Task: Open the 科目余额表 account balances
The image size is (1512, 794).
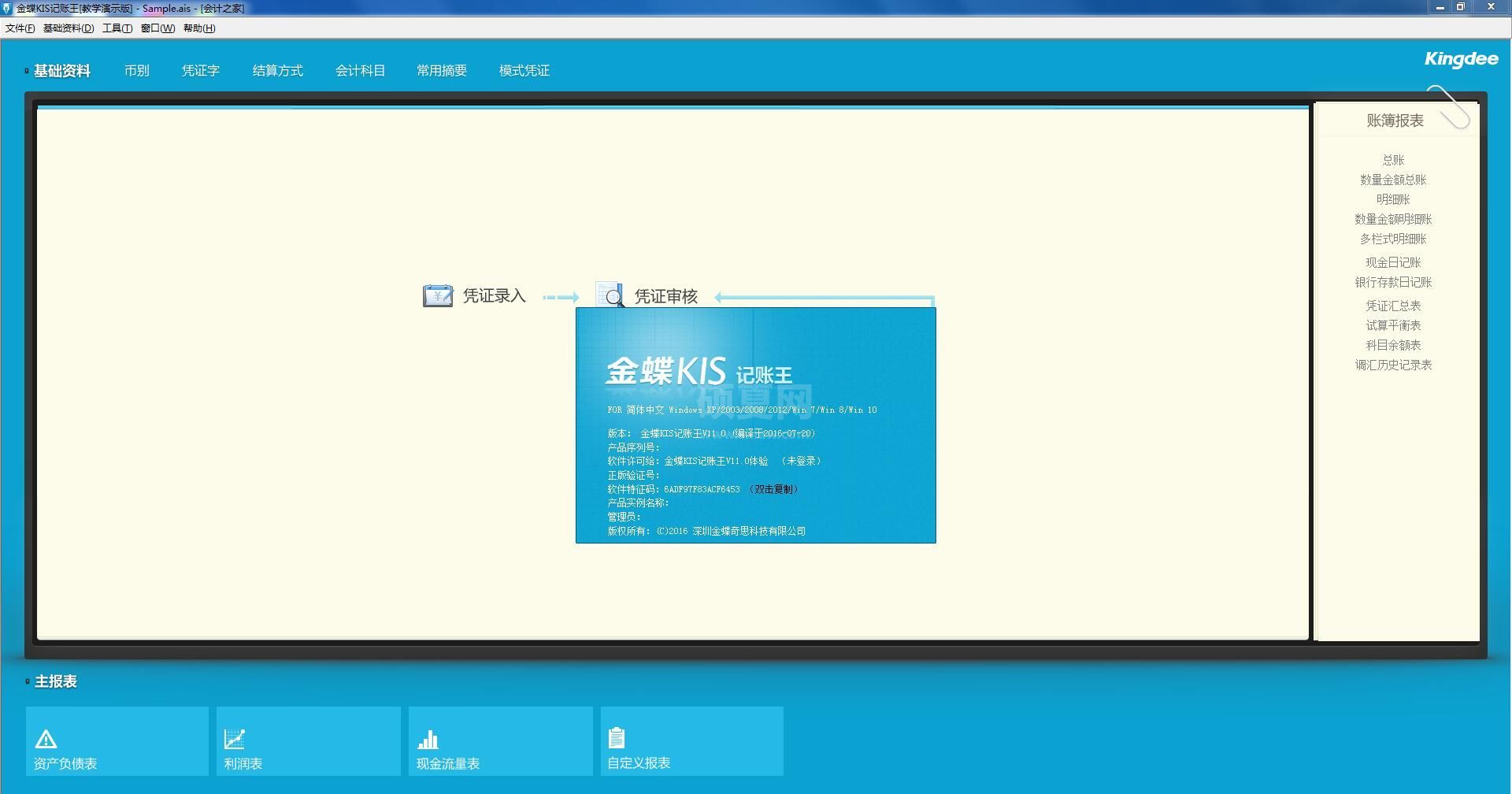Action: [x=1393, y=345]
